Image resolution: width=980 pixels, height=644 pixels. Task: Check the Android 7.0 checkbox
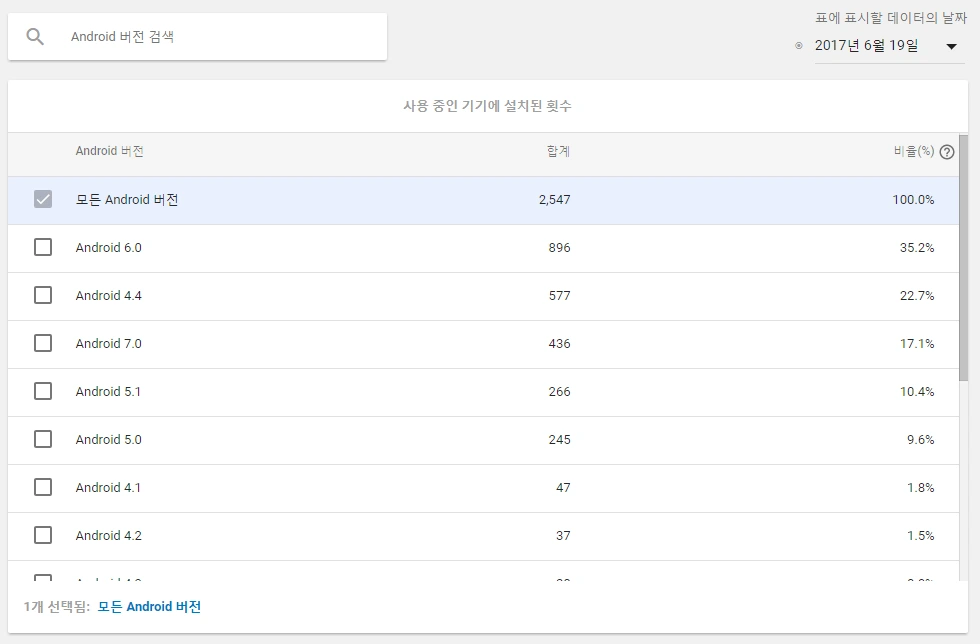pyautogui.click(x=43, y=343)
